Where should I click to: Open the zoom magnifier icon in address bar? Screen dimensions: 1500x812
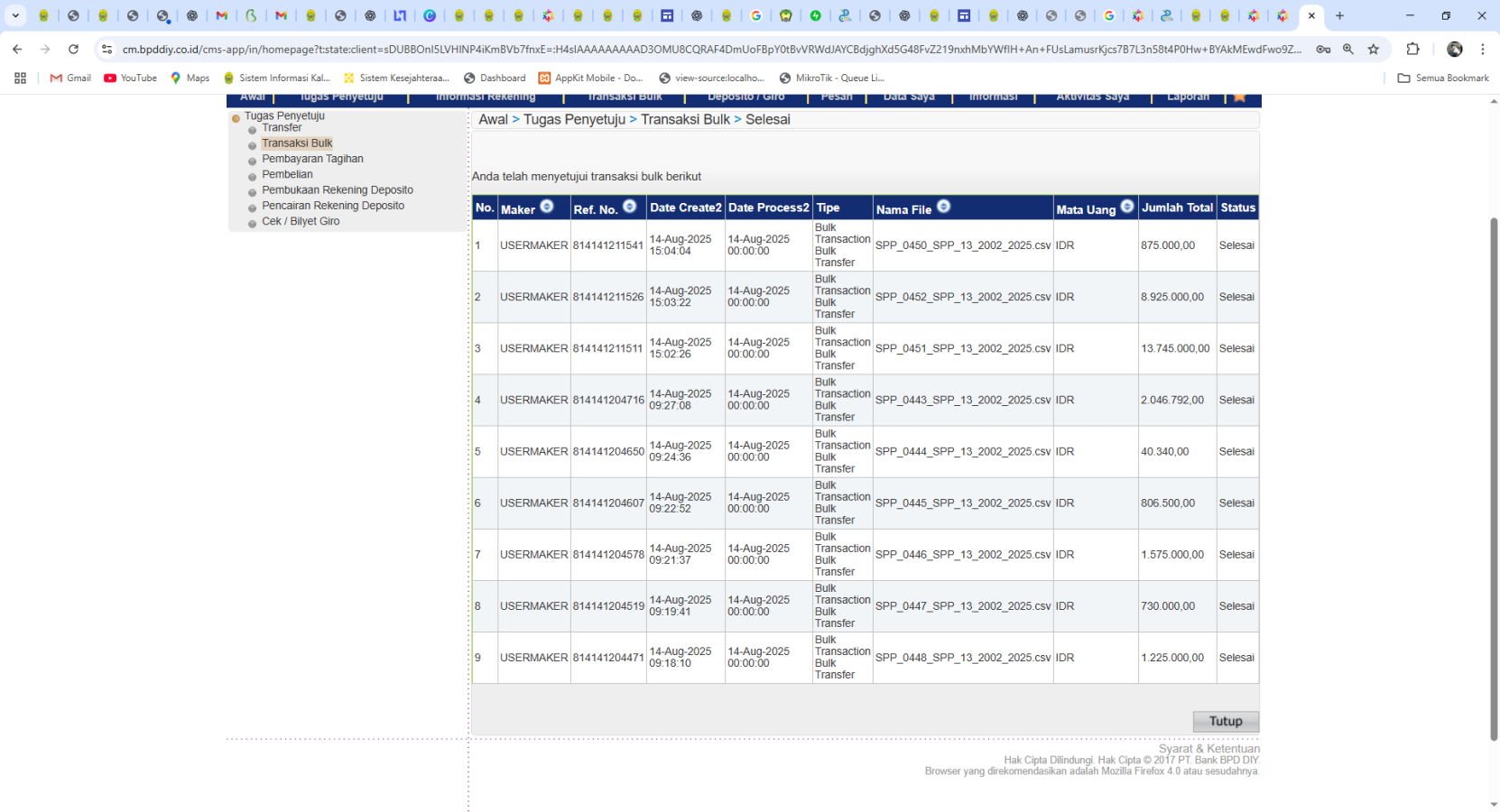pyautogui.click(x=1348, y=49)
